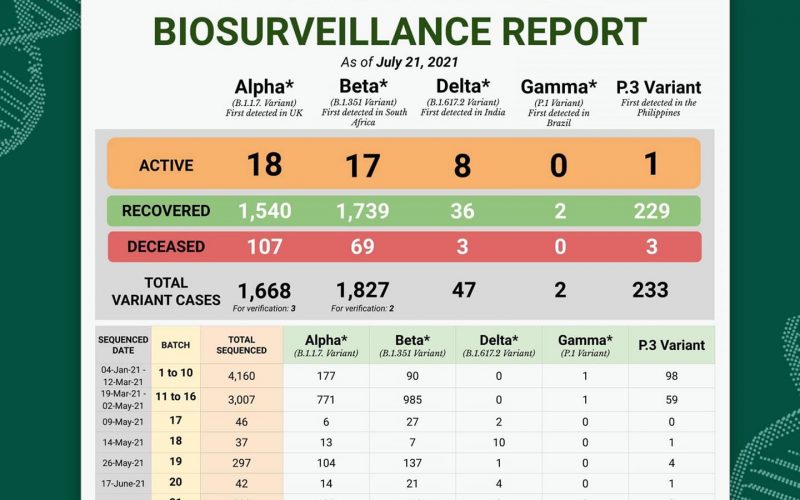Select the '11 to 16' batch cell

click(175, 399)
